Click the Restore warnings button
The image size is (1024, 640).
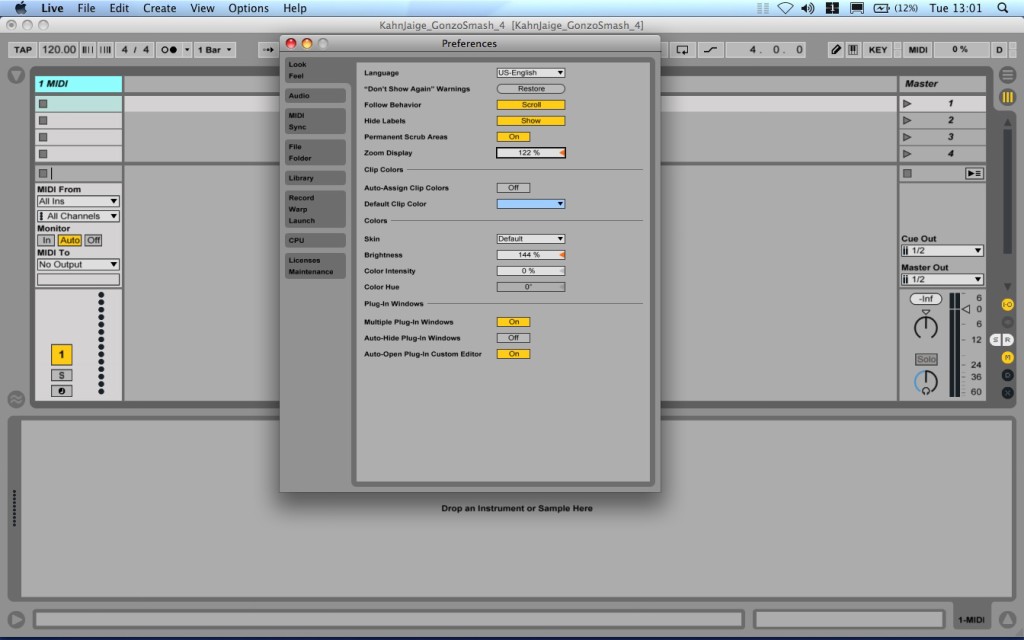[x=531, y=89]
